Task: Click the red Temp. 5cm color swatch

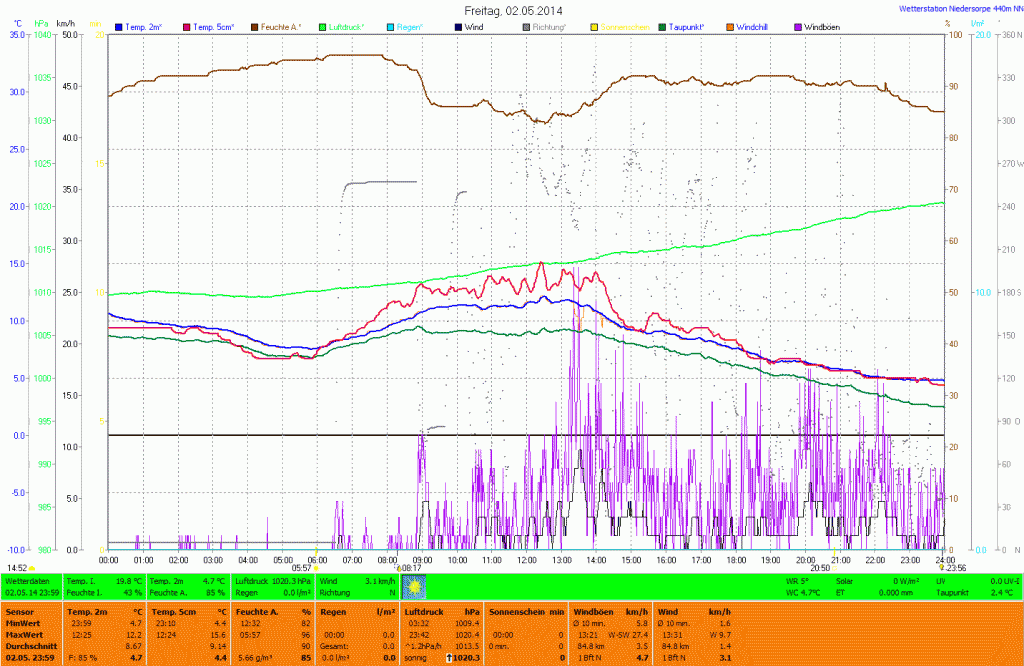Action: [187, 26]
